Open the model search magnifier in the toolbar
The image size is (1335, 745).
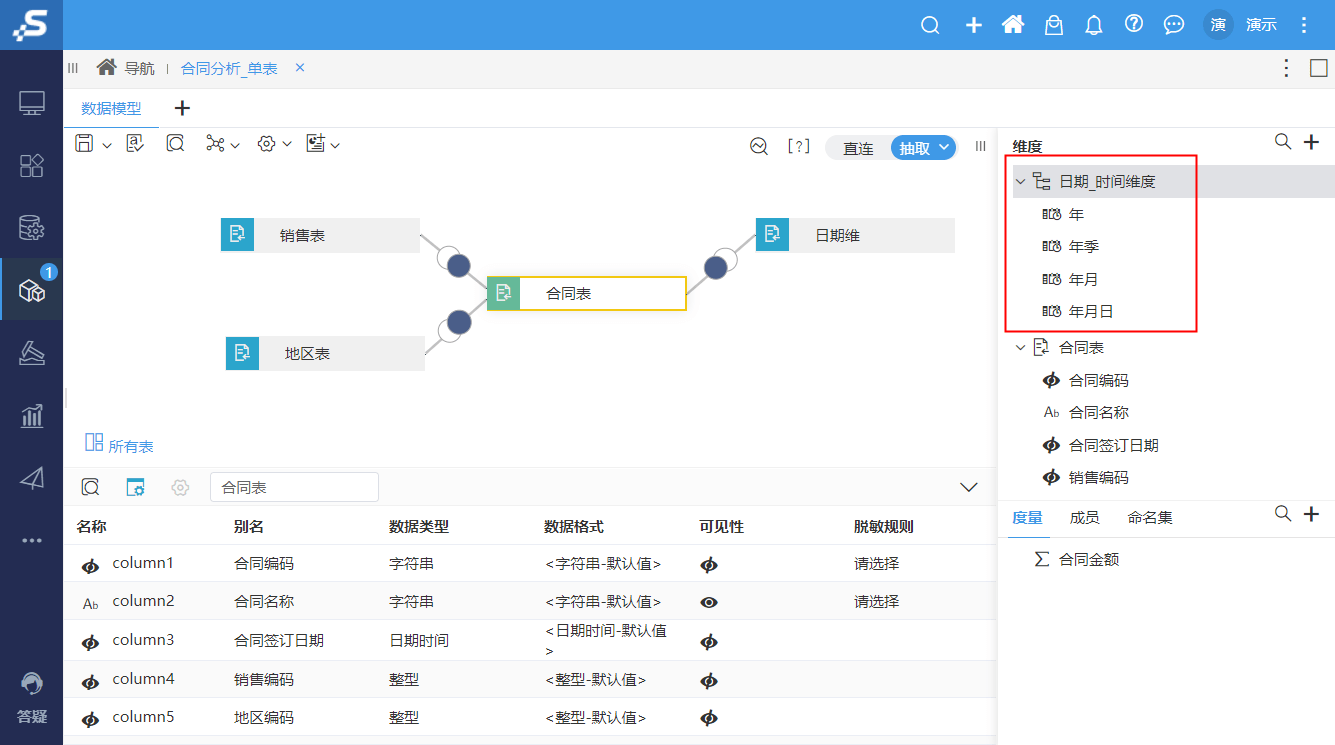tap(175, 143)
